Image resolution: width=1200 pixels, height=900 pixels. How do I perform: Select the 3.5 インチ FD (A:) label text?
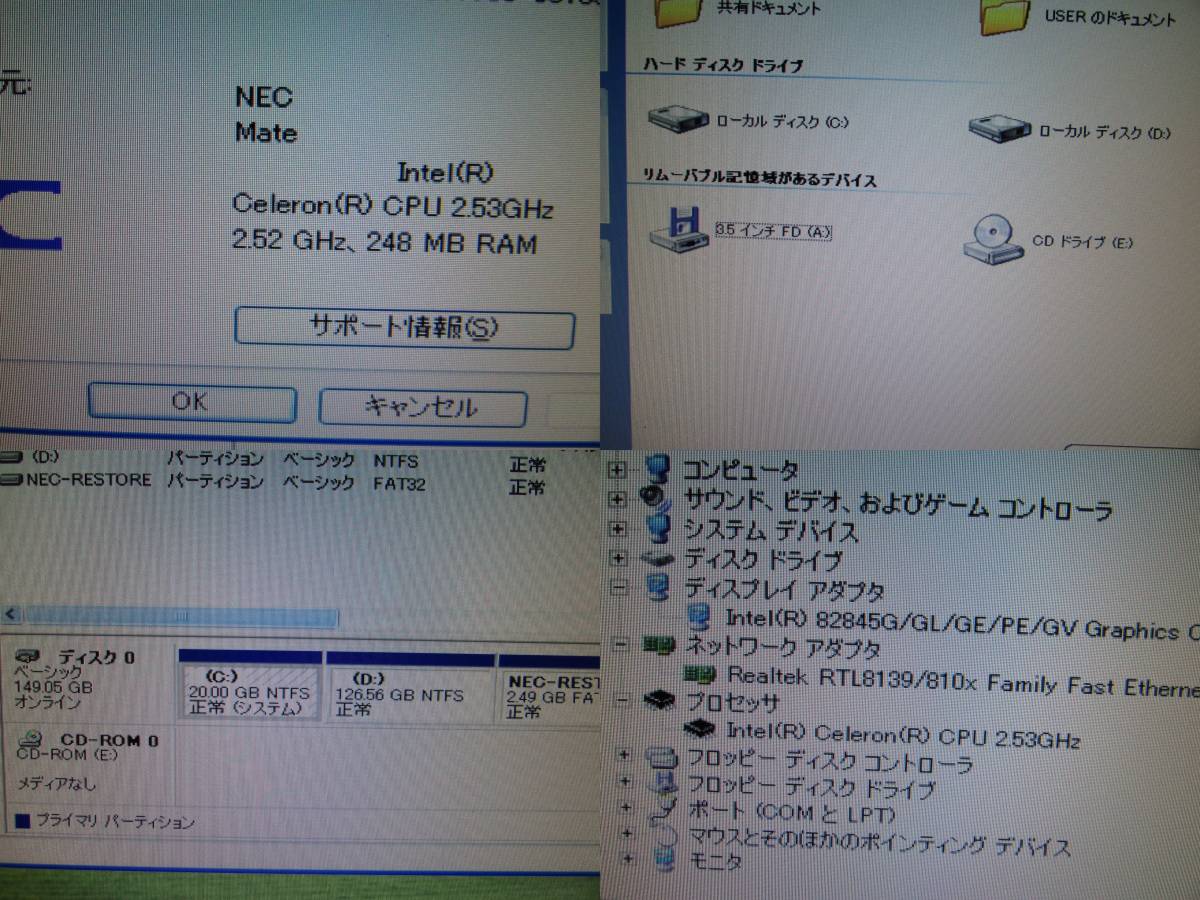(774, 231)
